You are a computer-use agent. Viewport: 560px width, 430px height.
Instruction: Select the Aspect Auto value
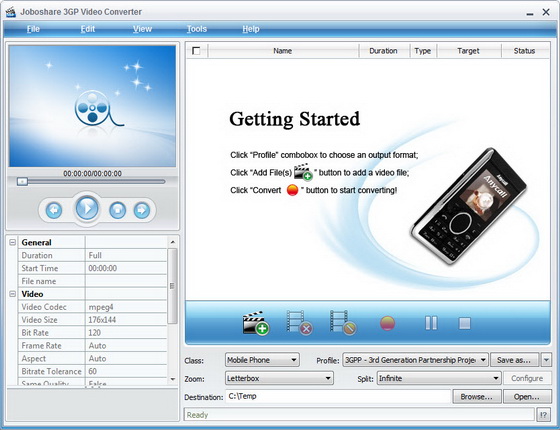point(126,358)
